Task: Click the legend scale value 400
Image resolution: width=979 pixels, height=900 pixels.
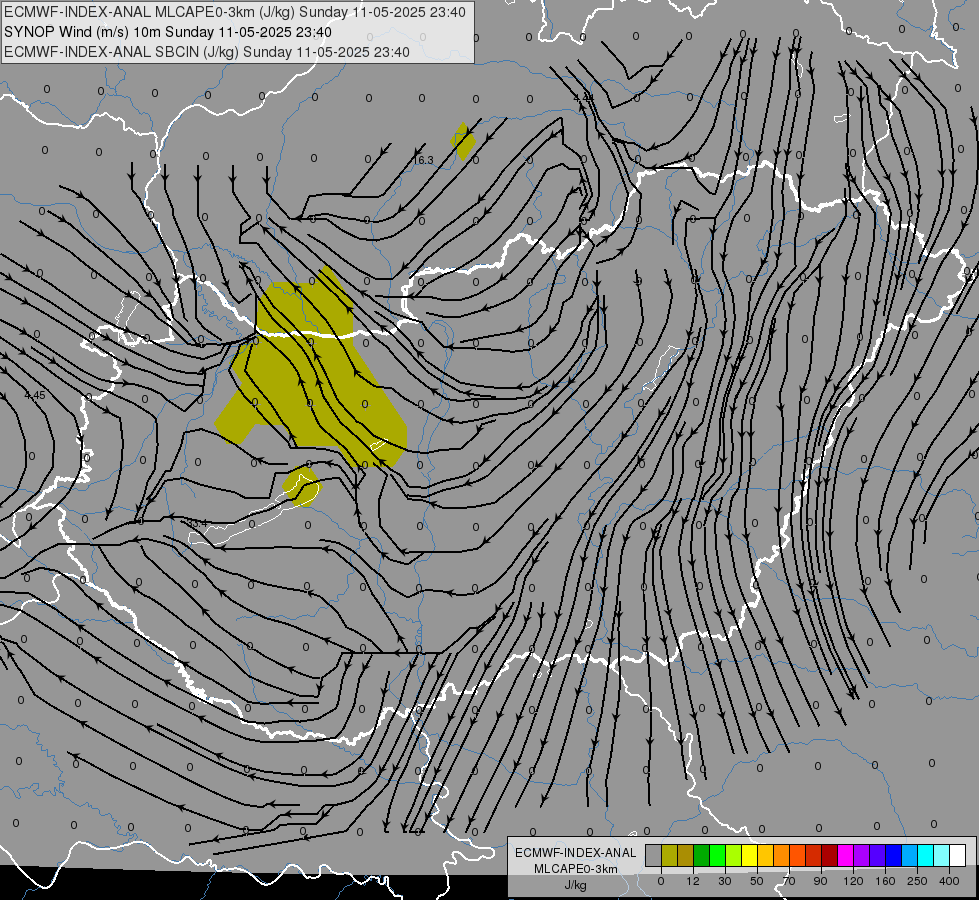Action: [949, 881]
